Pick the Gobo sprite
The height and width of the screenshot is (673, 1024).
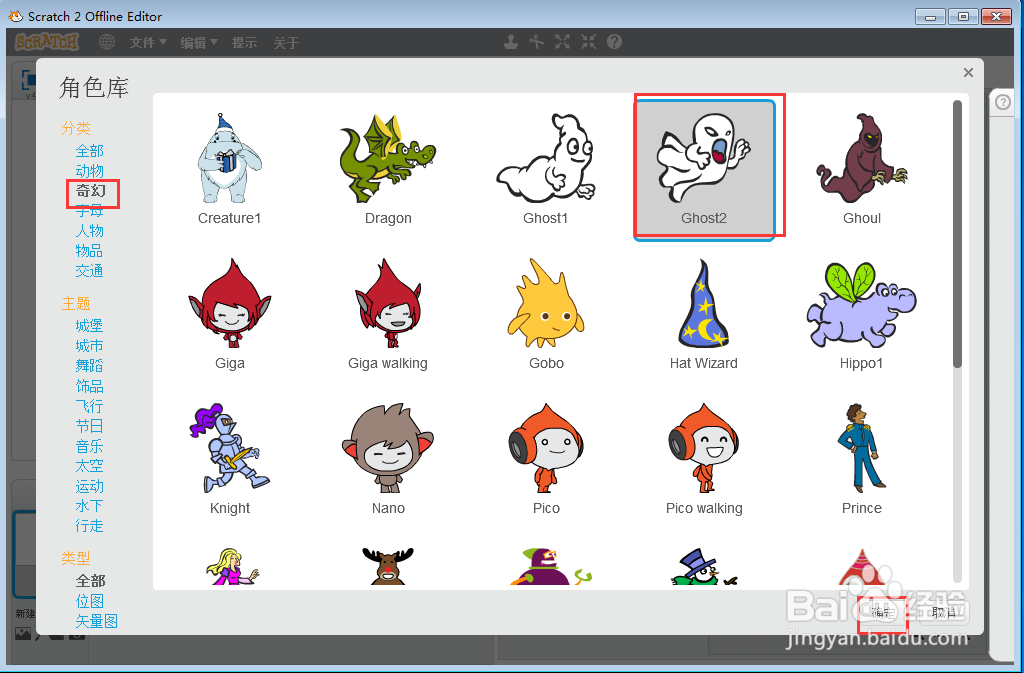(546, 314)
